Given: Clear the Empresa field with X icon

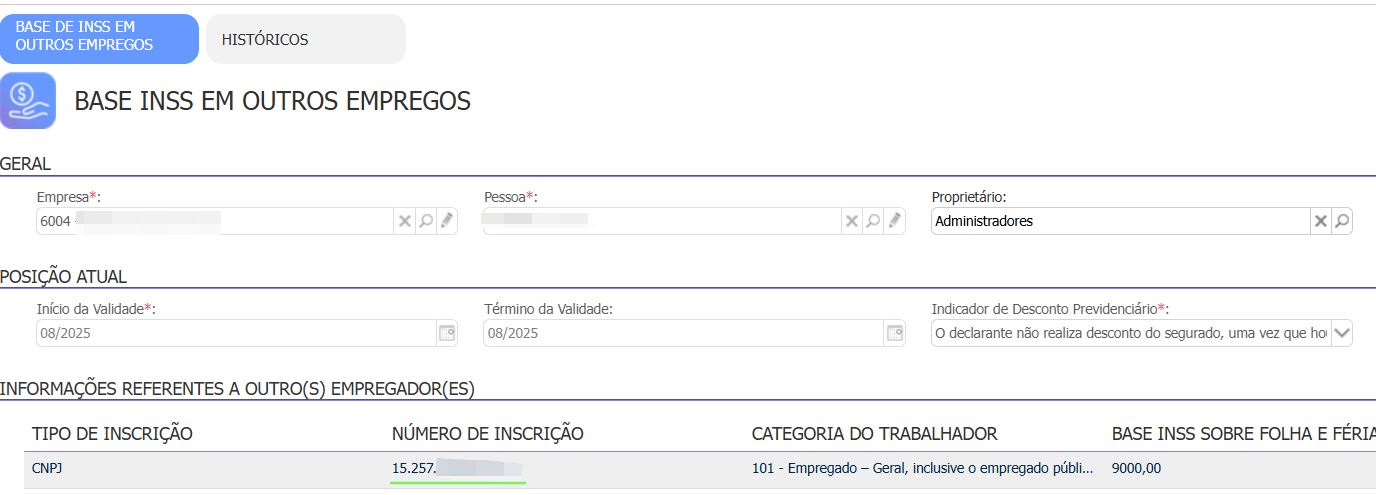Looking at the screenshot, I should point(405,221).
